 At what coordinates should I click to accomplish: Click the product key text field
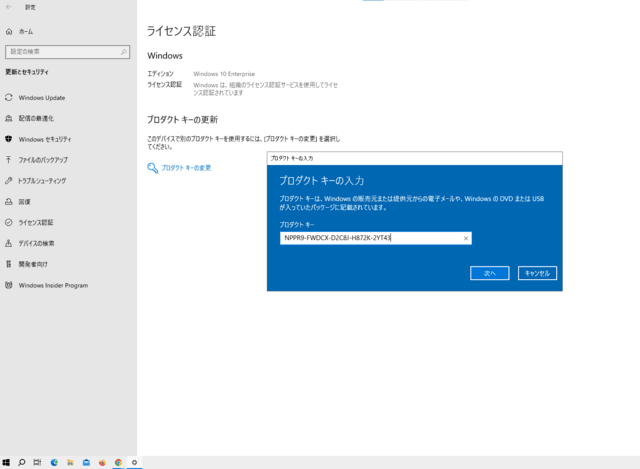(x=368, y=238)
